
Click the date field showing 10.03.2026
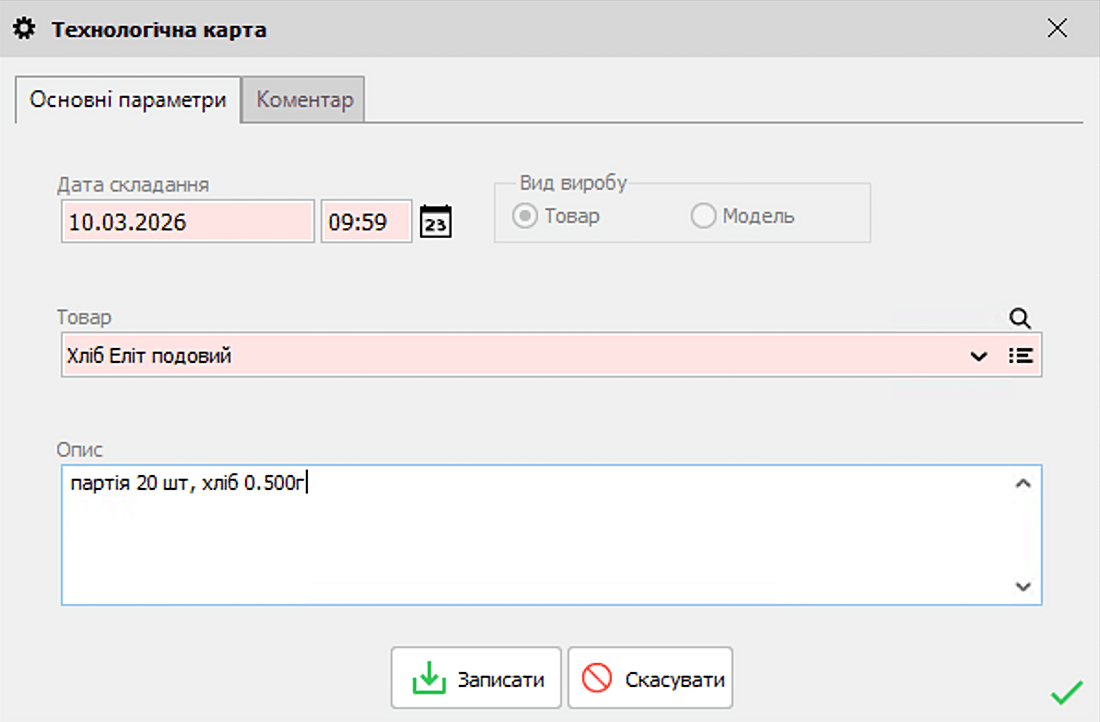click(187, 222)
